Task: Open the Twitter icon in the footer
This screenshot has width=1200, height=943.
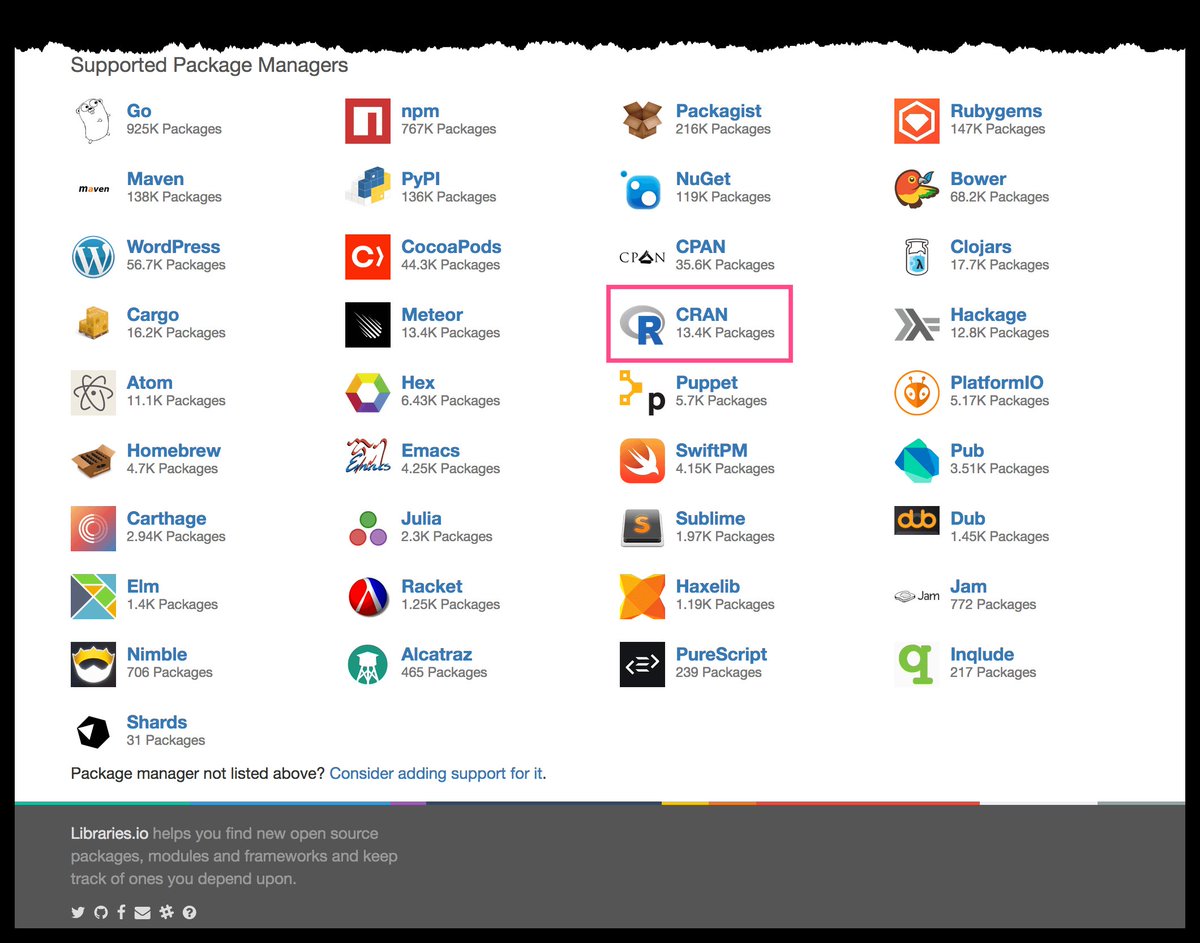Action: (78, 912)
